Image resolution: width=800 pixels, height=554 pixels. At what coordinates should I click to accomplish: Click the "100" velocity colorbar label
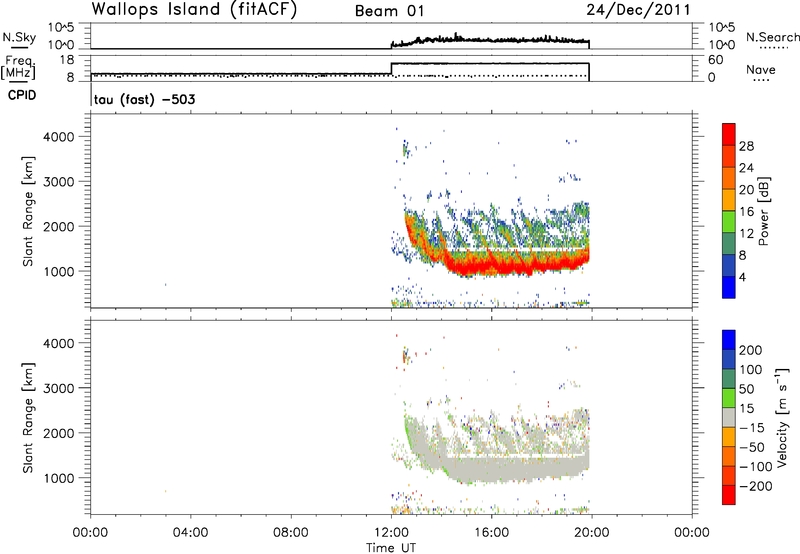point(751,369)
